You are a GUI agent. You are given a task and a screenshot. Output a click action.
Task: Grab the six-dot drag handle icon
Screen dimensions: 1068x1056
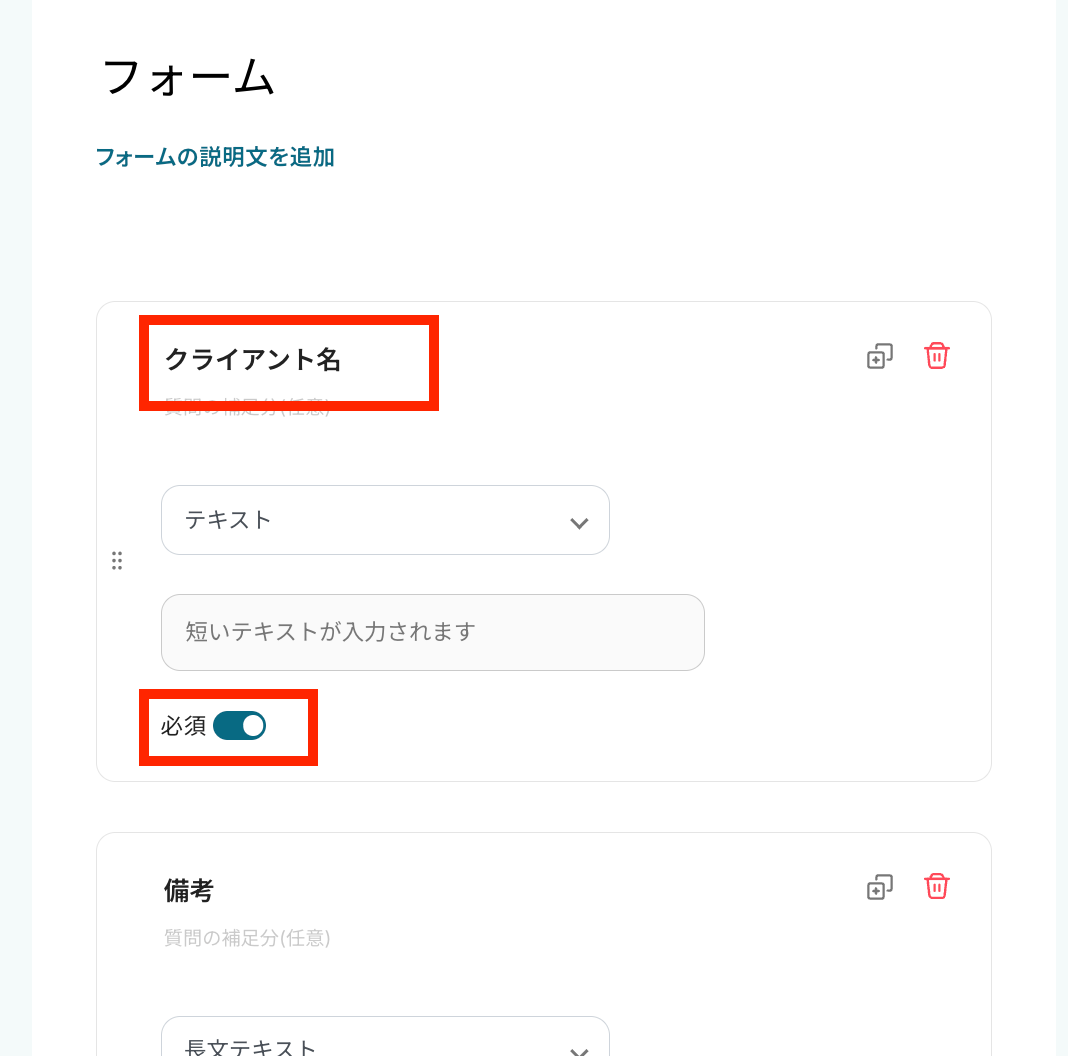117,560
